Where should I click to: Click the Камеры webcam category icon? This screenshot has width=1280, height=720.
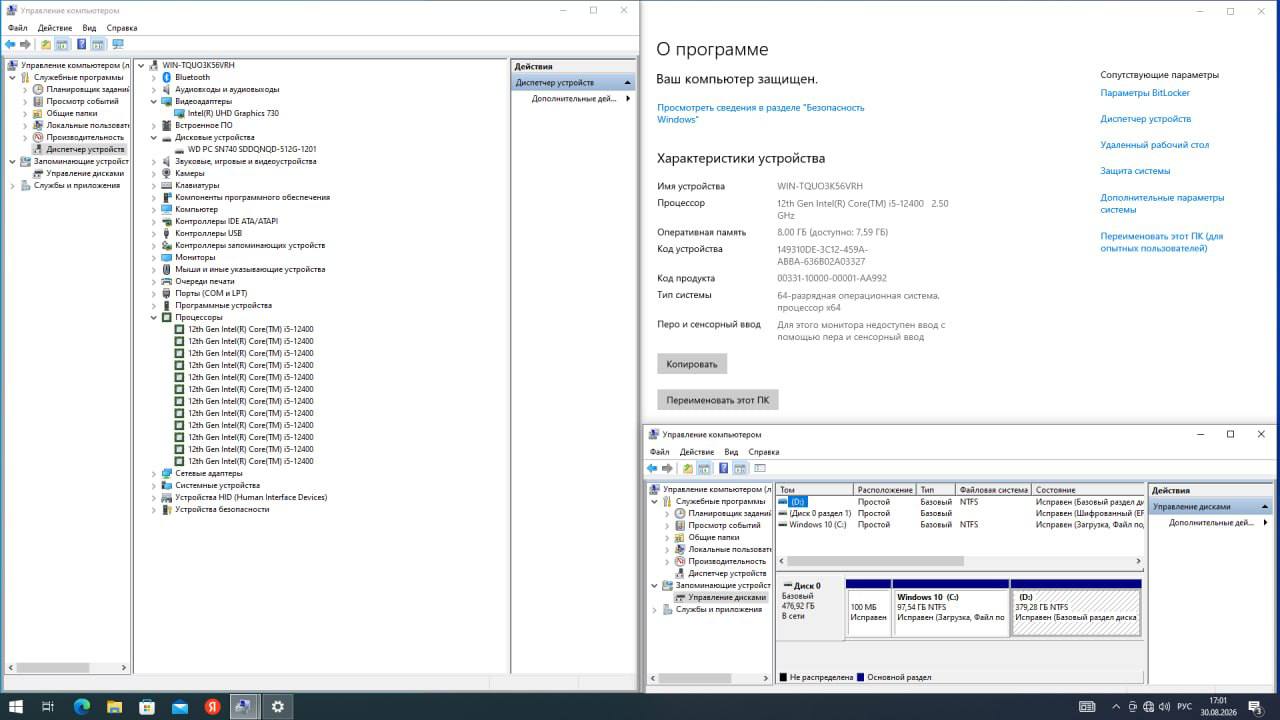(167, 173)
